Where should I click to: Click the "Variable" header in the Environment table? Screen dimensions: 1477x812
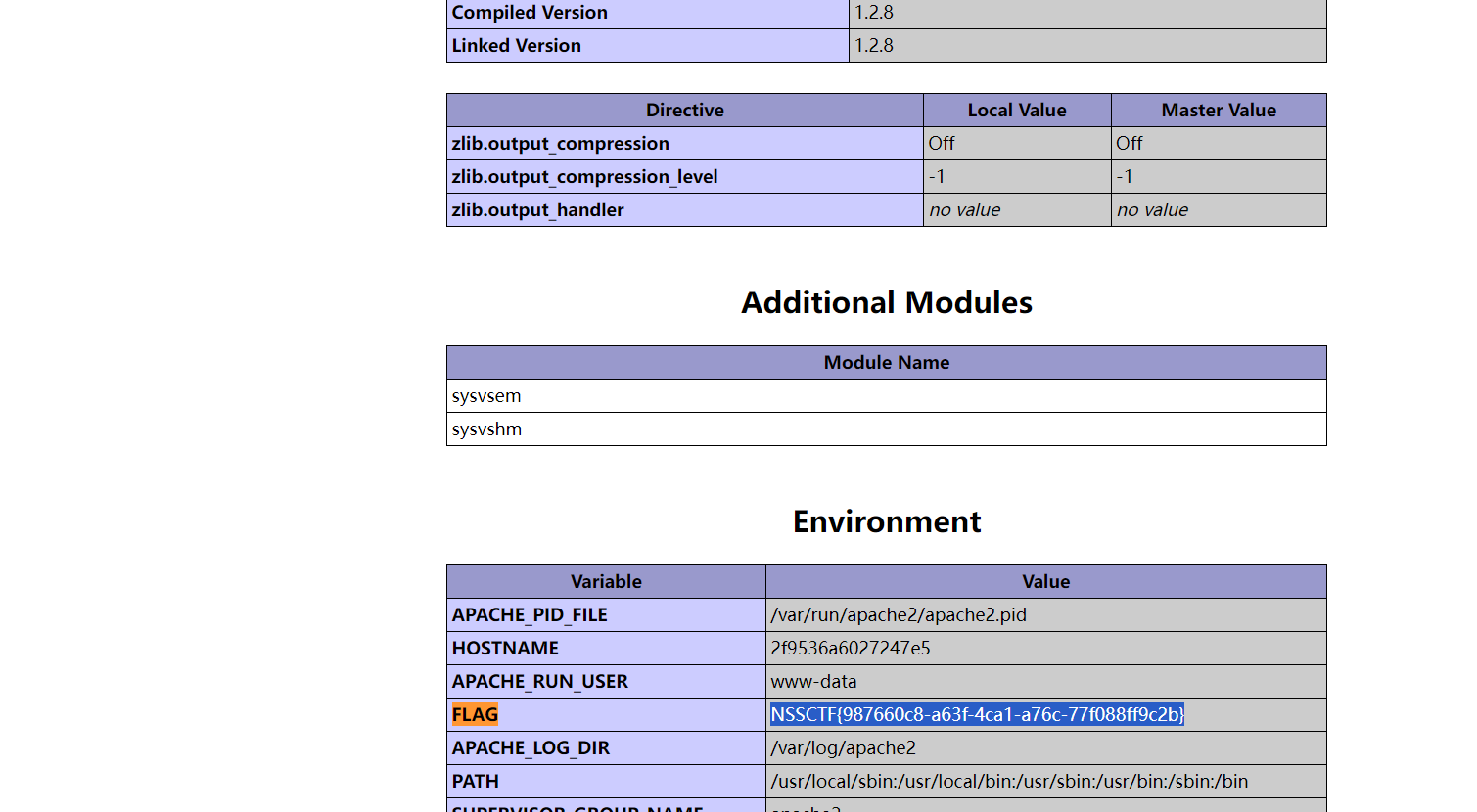tap(606, 582)
